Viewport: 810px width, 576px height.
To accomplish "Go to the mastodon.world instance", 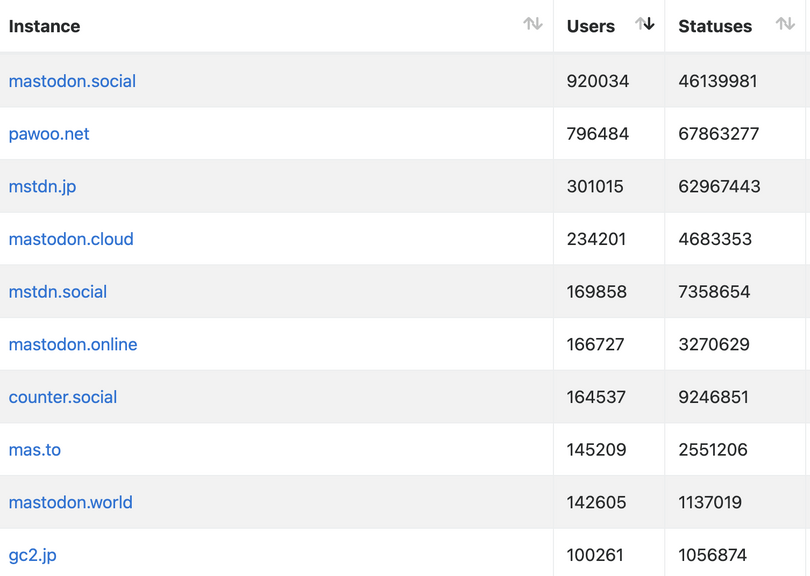I will point(71,503).
